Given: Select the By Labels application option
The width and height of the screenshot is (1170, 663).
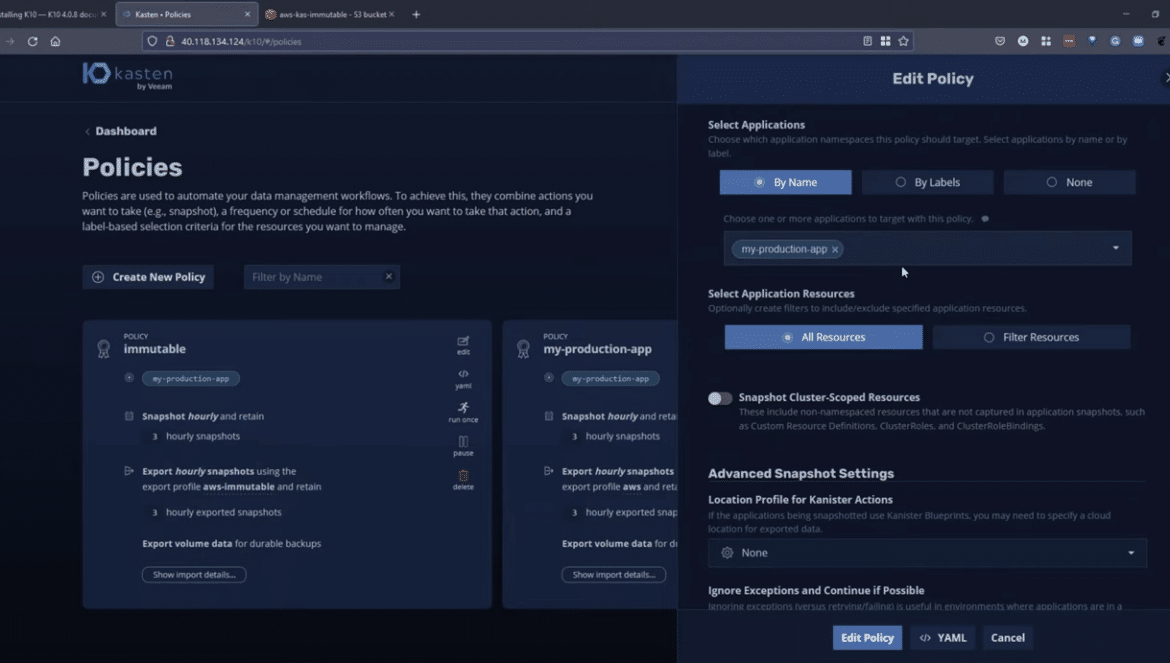Looking at the screenshot, I should tap(927, 182).
